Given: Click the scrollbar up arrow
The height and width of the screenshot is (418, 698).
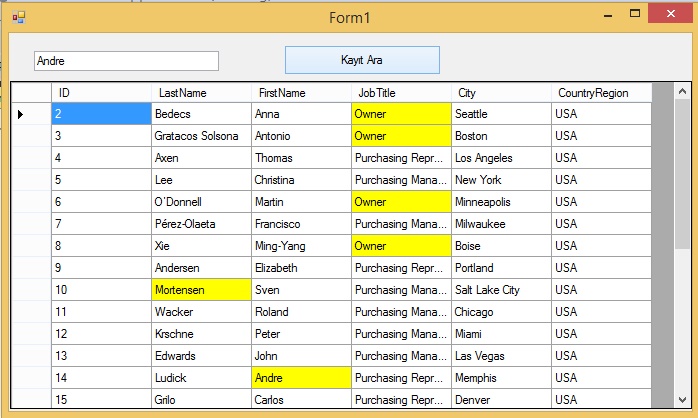Looking at the screenshot, I should tap(682, 91).
